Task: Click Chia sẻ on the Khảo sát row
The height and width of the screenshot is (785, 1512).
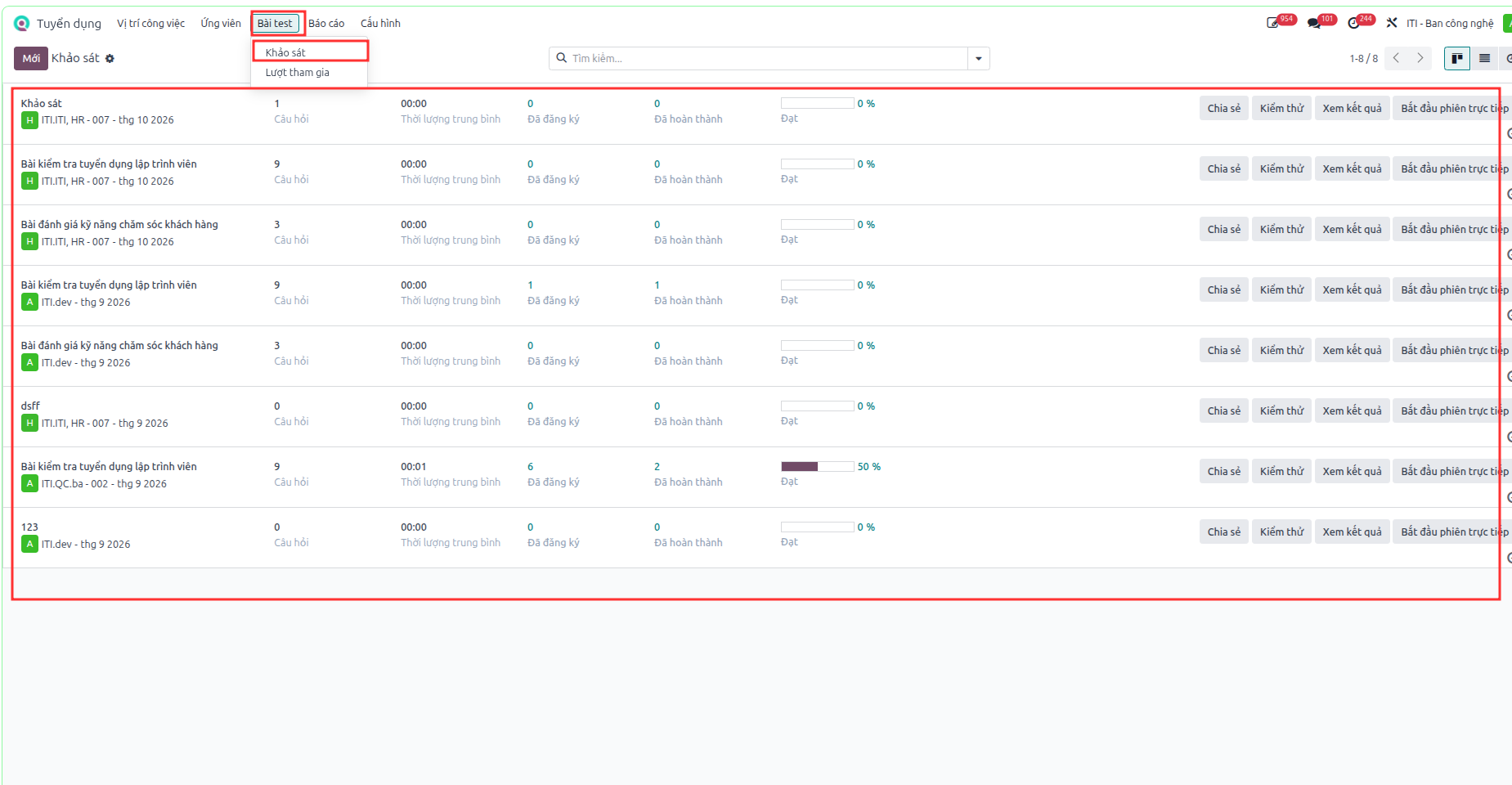Action: (x=1223, y=108)
